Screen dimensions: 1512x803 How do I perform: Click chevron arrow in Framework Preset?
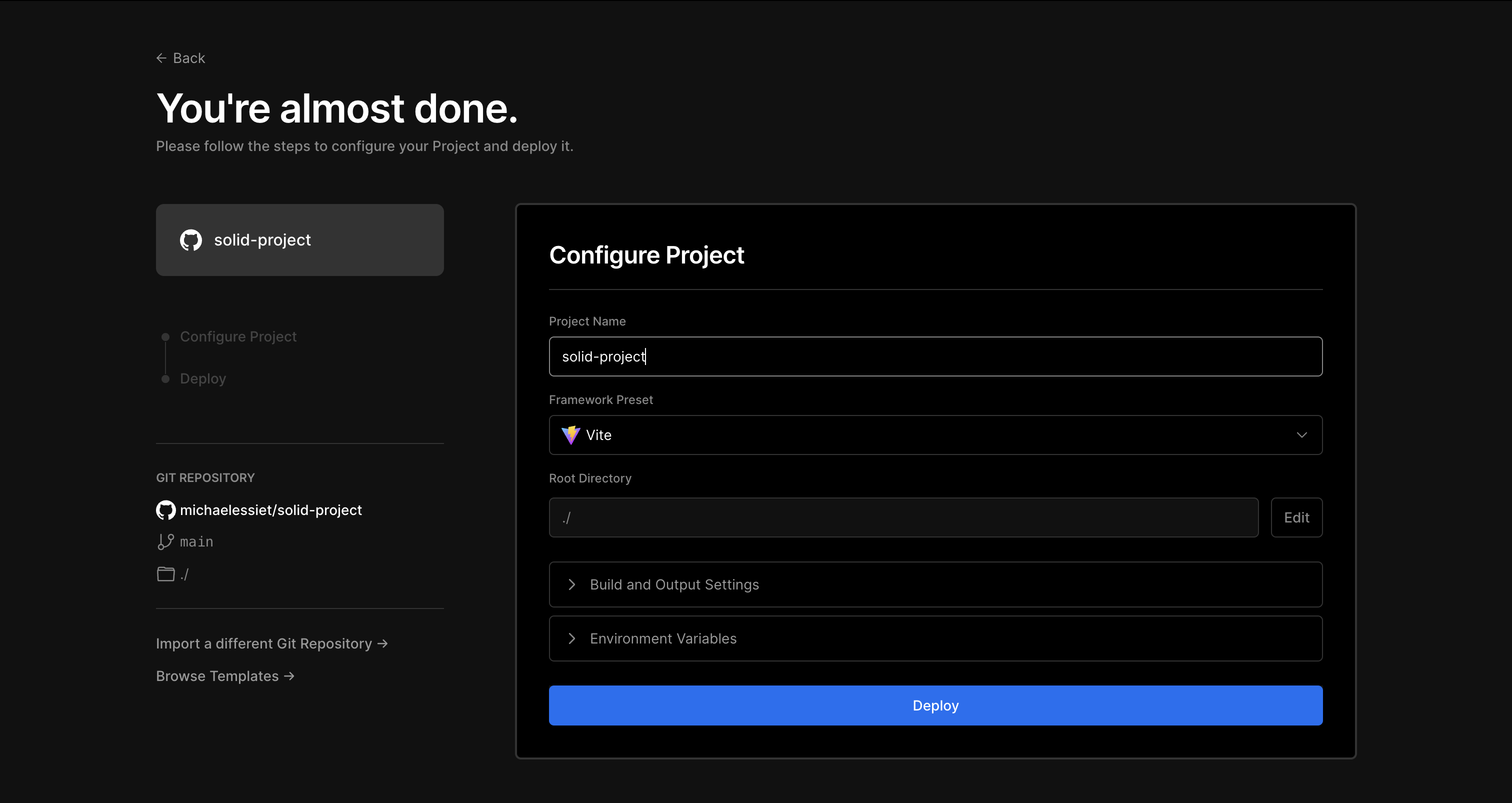pos(1301,435)
